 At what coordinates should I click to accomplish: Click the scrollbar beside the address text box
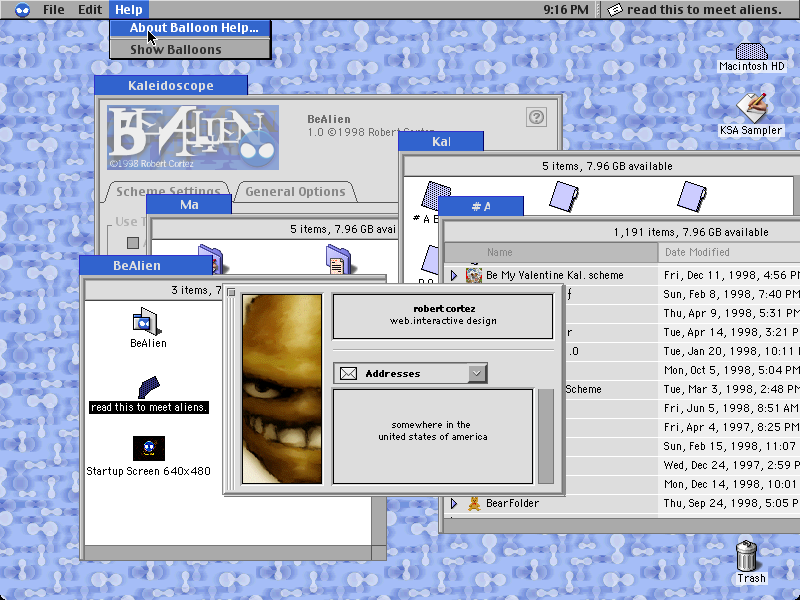[546, 436]
